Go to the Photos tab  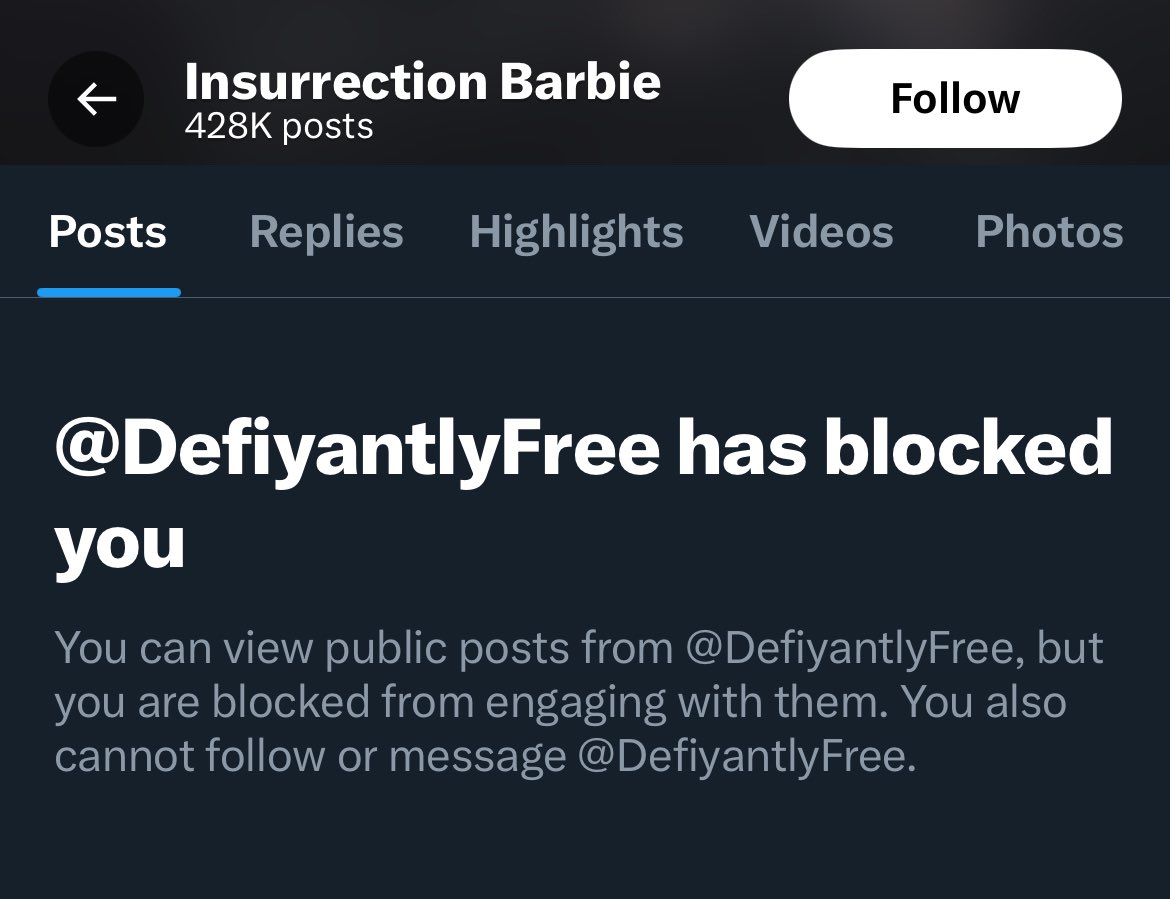[1049, 232]
